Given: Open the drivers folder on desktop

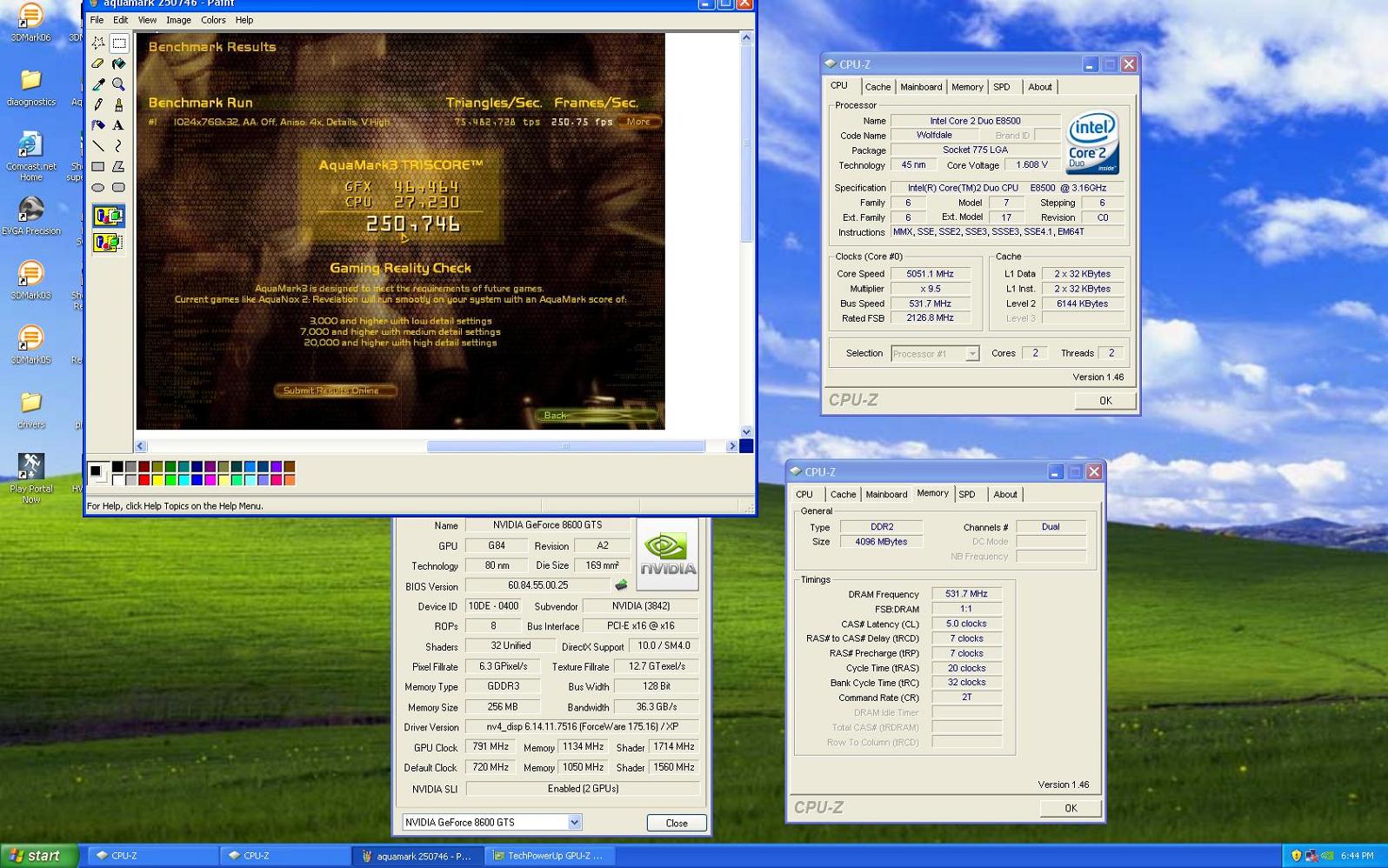Looking at the screenshot, I should [30, 410].
